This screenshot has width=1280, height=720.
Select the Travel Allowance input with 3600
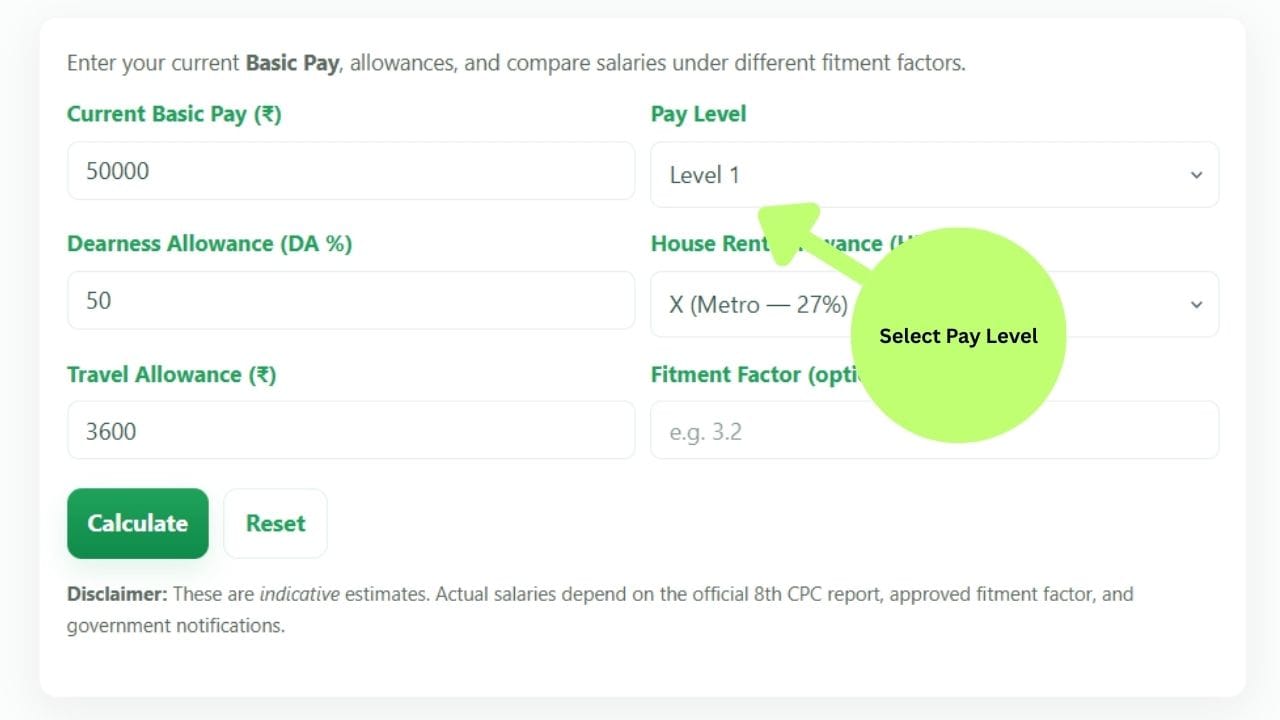(350, 431)
